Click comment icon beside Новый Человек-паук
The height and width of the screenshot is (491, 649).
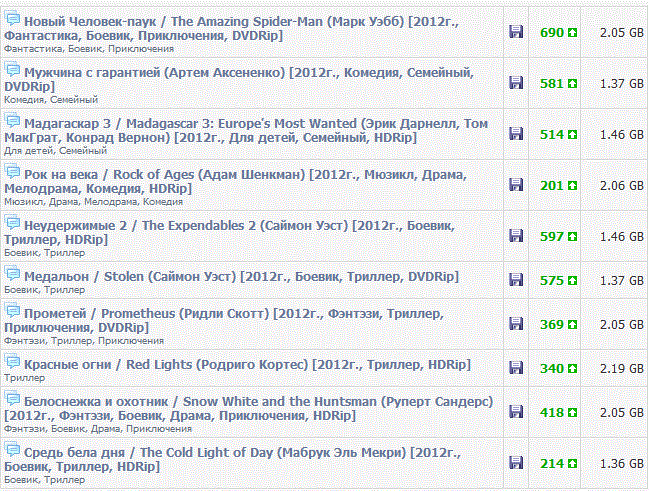pos(12,19)
